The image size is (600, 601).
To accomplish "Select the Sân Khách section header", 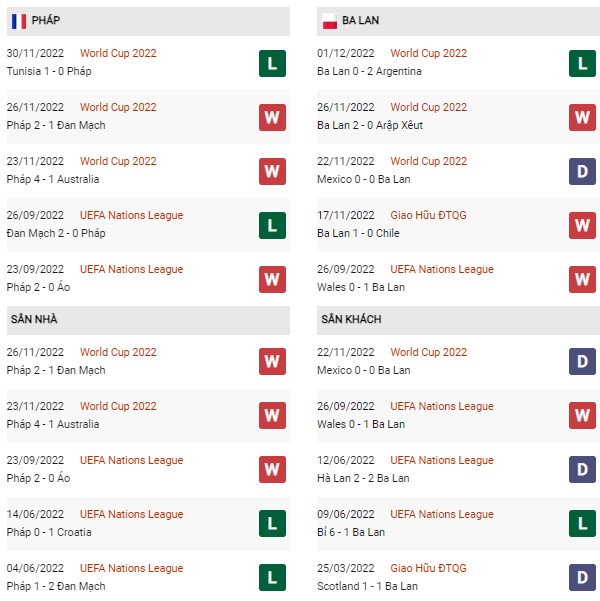I will pos(459,320).
